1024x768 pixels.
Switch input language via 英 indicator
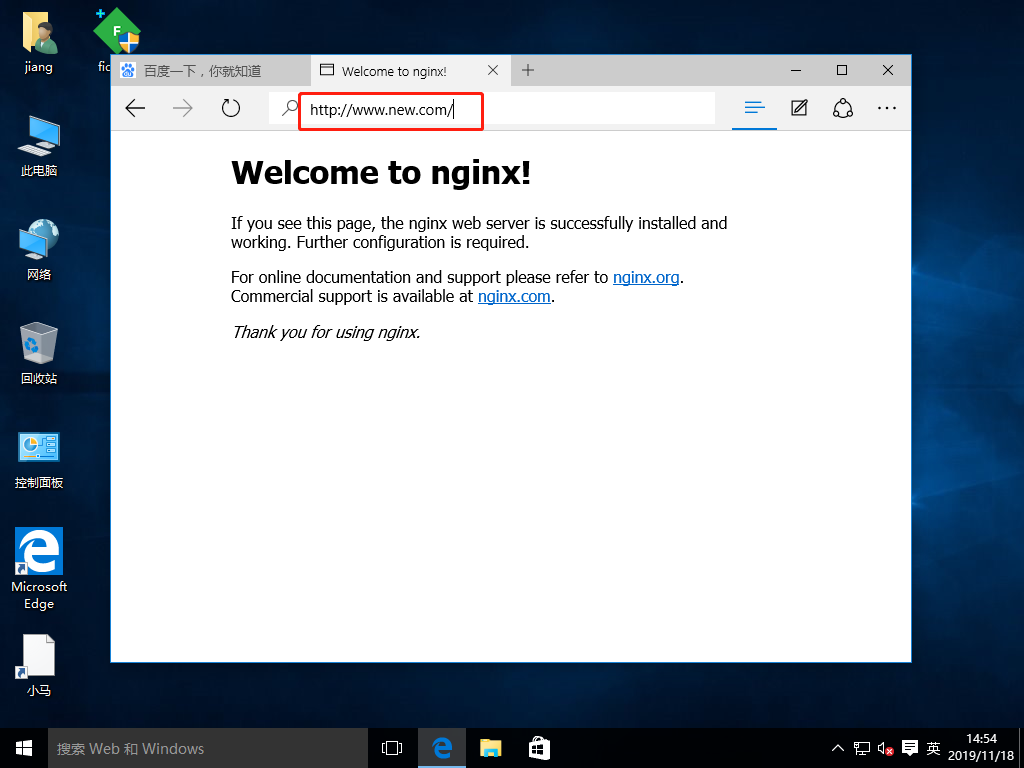(x=934, y=748)
